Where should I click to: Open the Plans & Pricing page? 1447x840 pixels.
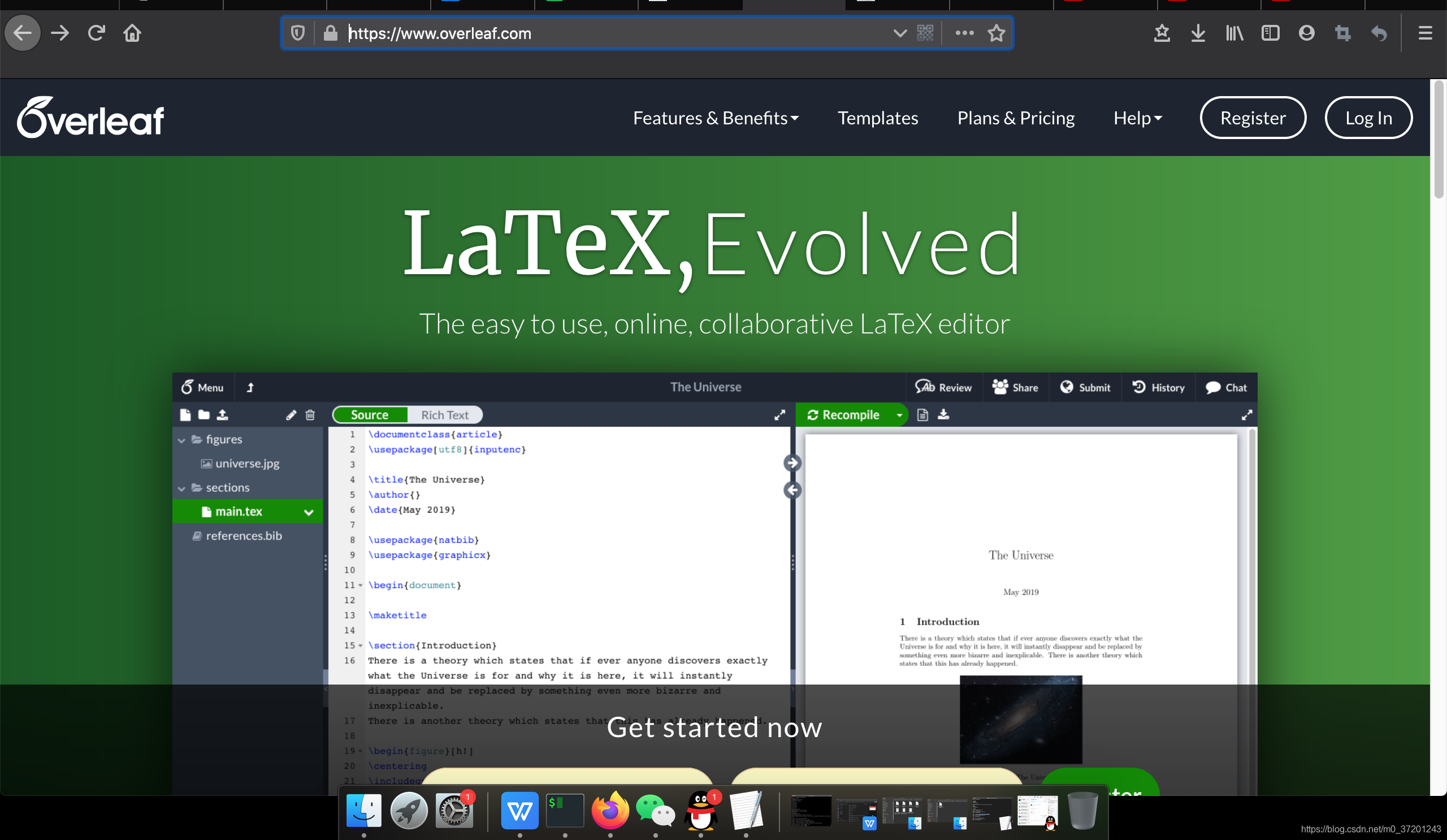click(1015, 118)
